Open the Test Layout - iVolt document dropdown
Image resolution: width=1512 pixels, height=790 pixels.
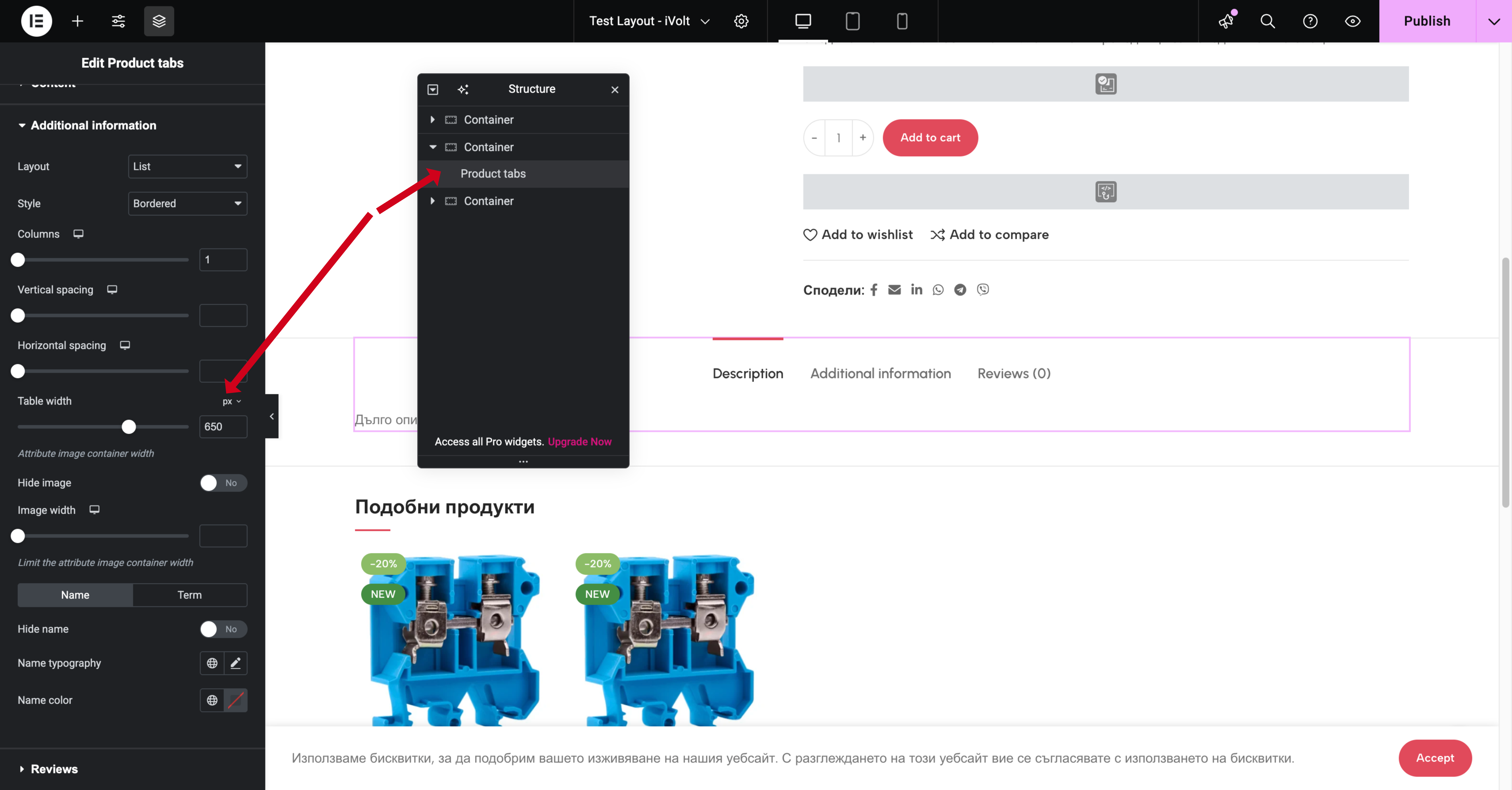650,21
